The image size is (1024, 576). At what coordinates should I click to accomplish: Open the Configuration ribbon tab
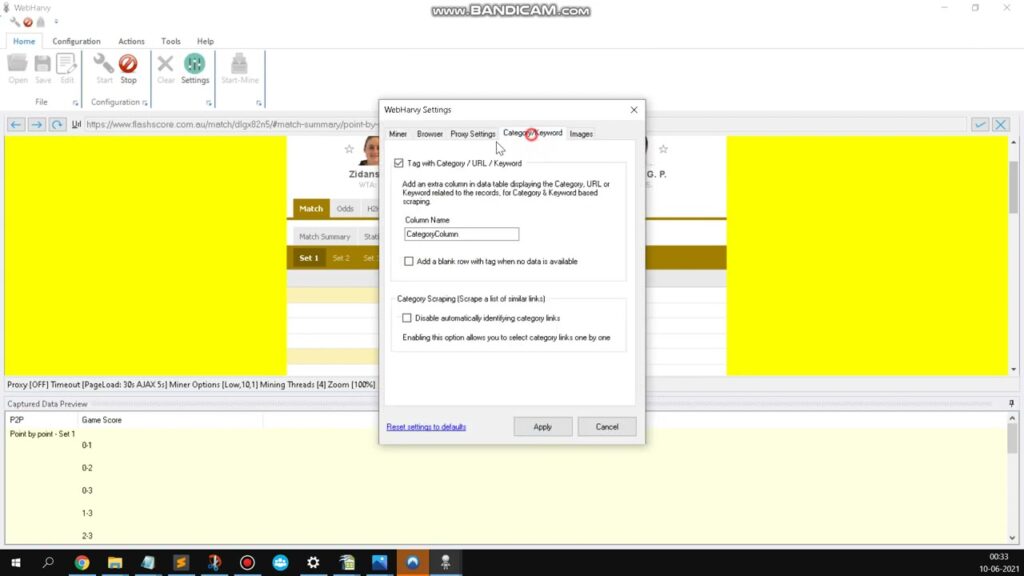tap(76, 41)
